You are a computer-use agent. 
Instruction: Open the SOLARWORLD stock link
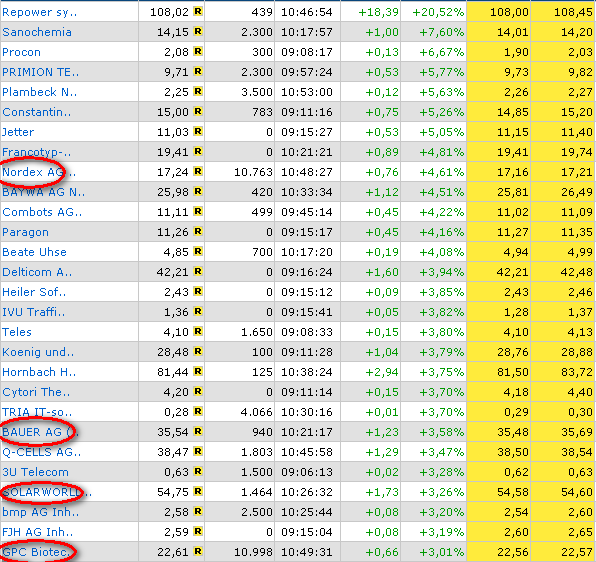pyautogui.click(x=42, y=492)
